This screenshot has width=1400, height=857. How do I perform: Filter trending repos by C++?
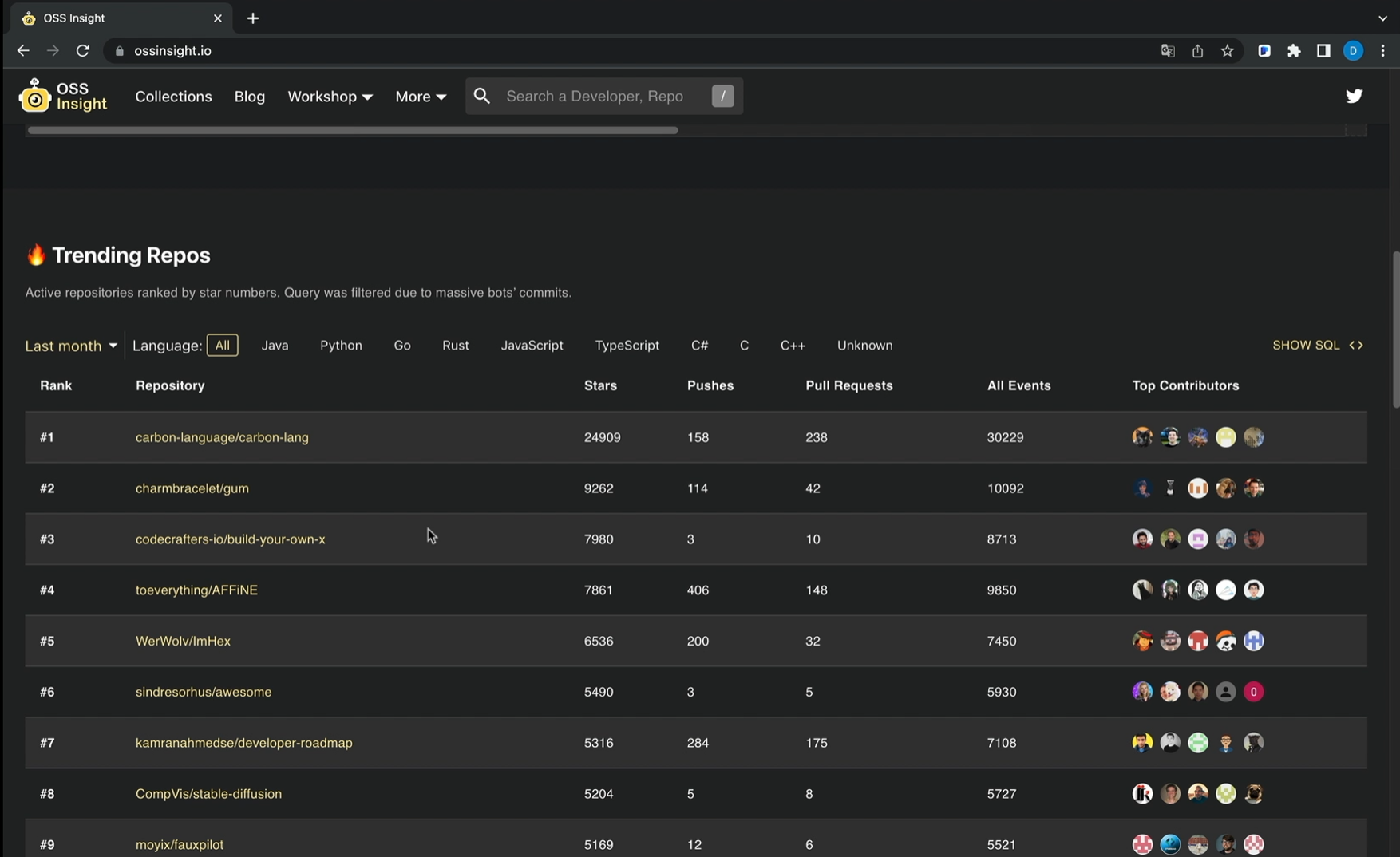tap(793, 346)
